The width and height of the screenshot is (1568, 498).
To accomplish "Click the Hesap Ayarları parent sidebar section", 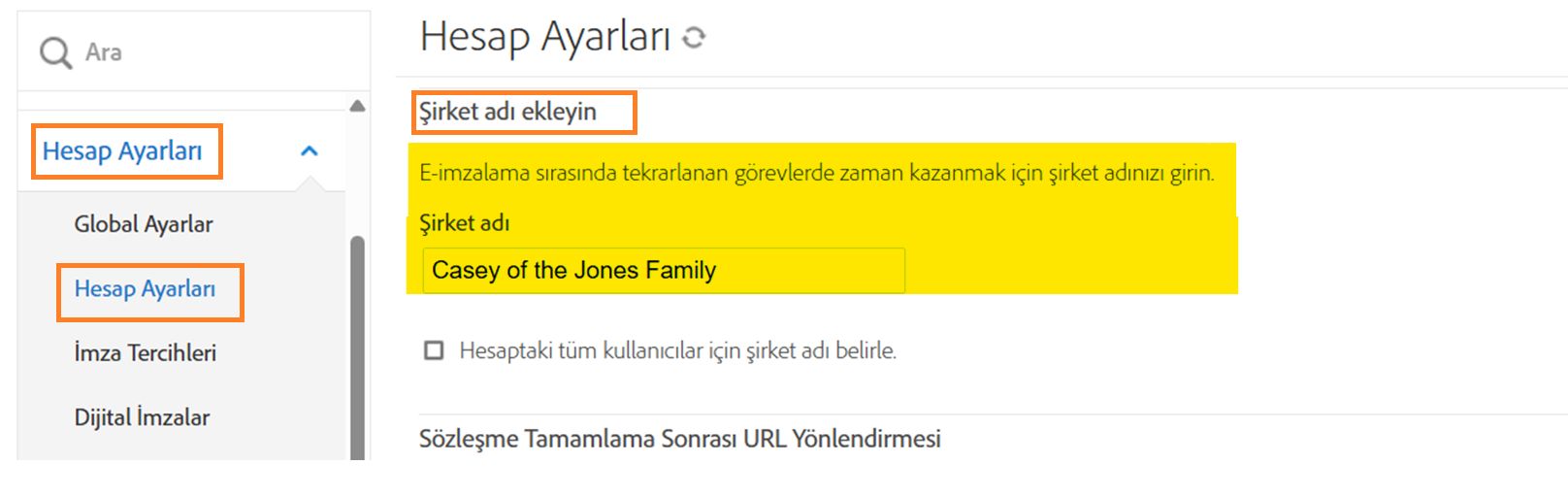I will [x=122, y=151].
